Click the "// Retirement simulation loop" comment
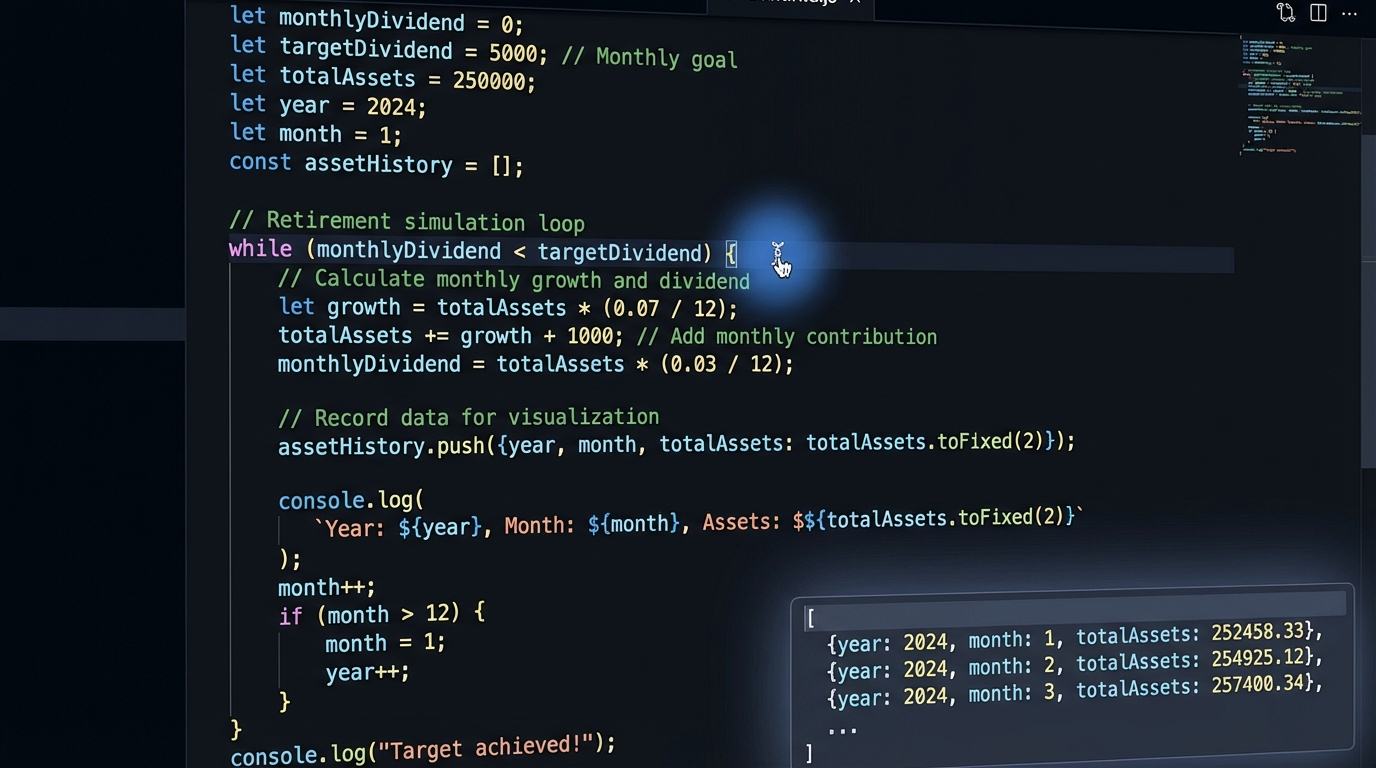 tap(407, 221)
